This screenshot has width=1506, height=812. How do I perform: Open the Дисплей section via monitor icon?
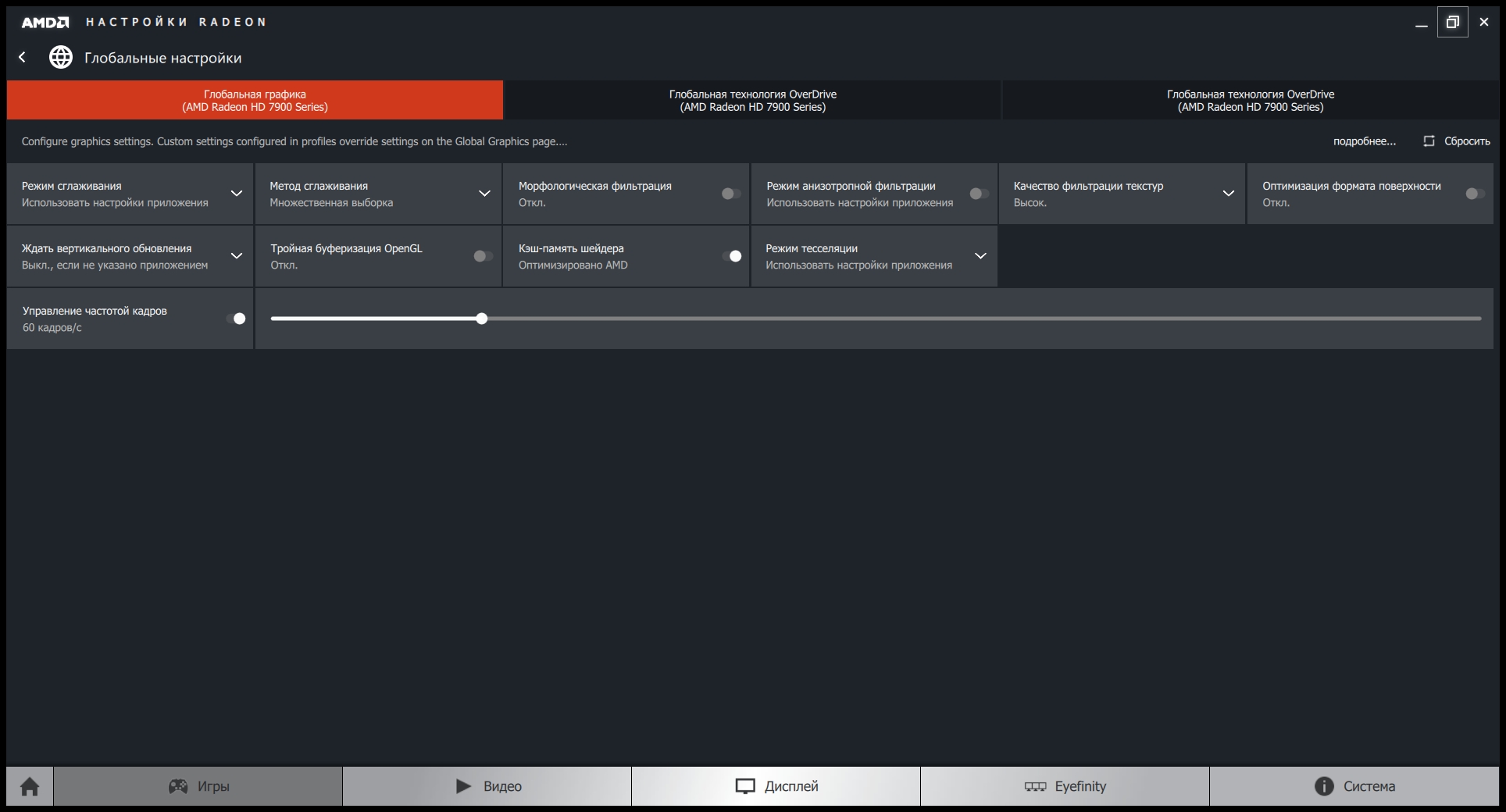point(745,786)
